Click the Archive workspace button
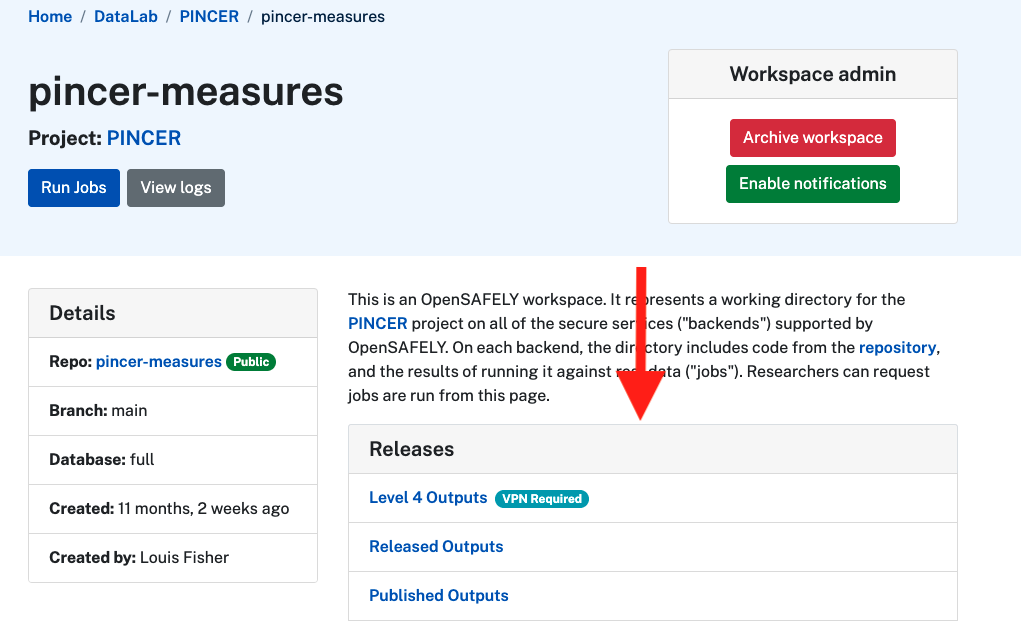Image resolution: width=1021 pixels, height=635 pixels. pos(812,138)
